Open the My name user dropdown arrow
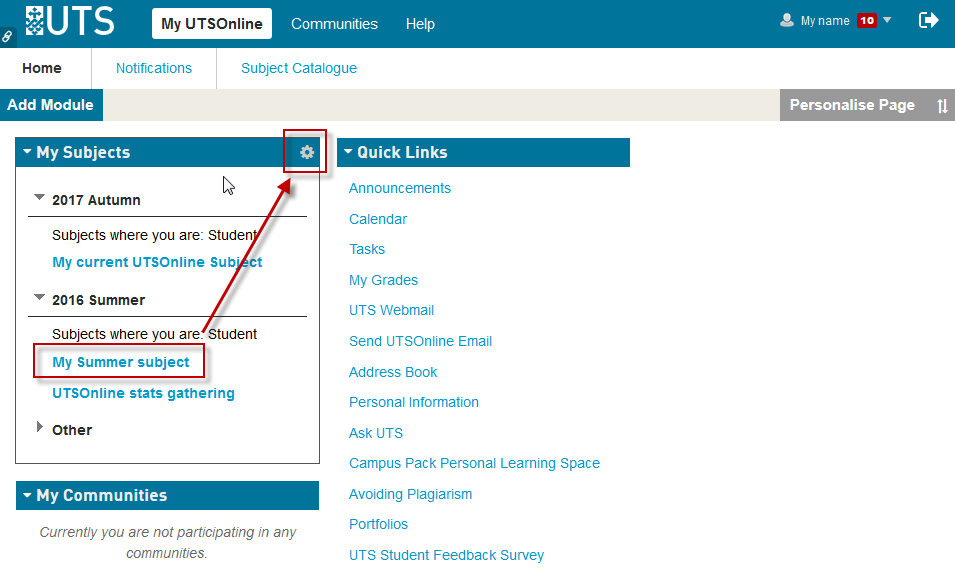This screenshot has height=576, width=955. point(887,20)
